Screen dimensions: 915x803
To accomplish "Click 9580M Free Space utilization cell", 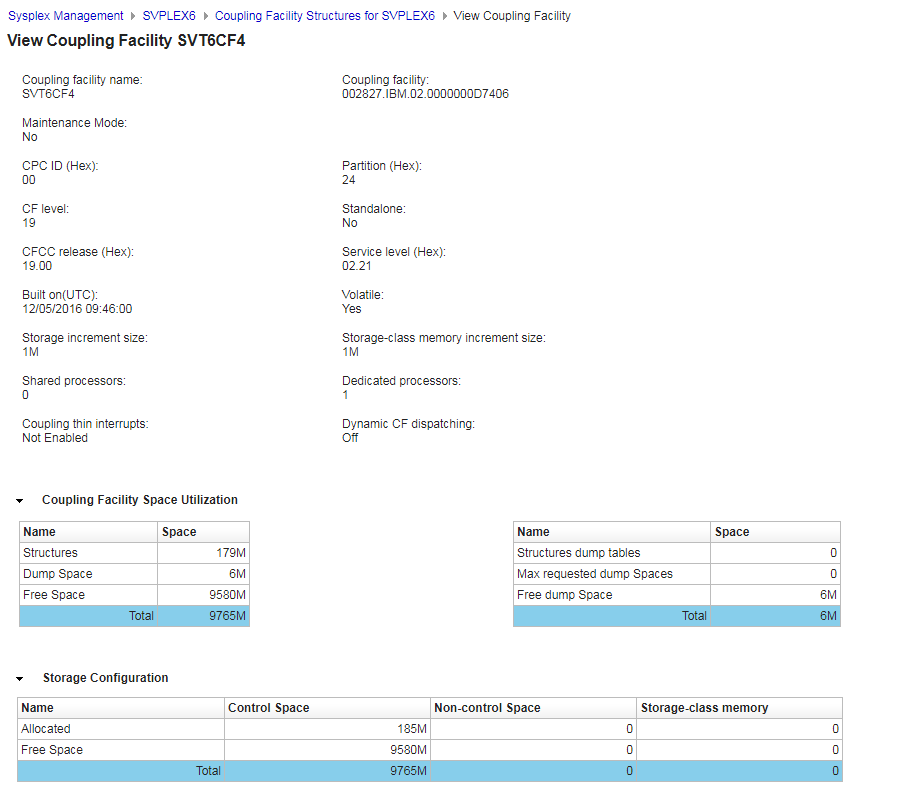I will coord(204,595).
